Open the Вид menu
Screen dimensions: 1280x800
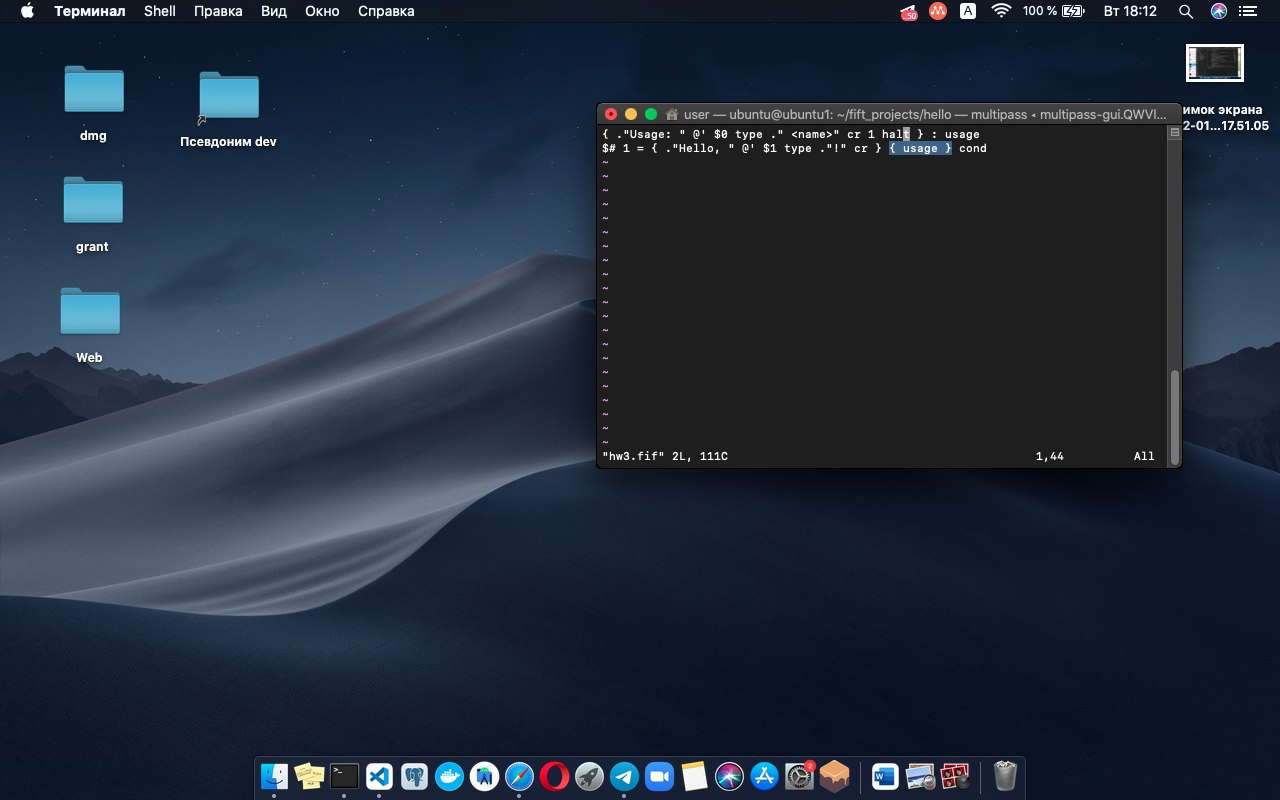coord(274,11)
